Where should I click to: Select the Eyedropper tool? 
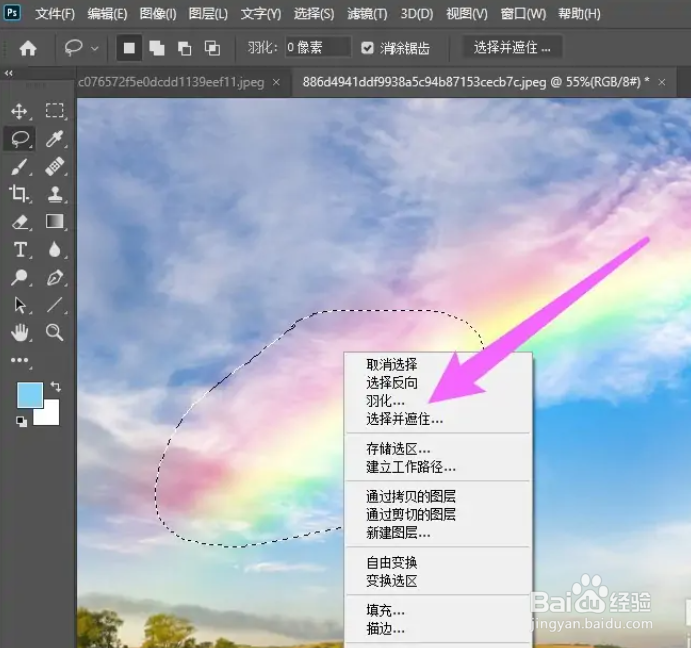click(x=55, y=138)
